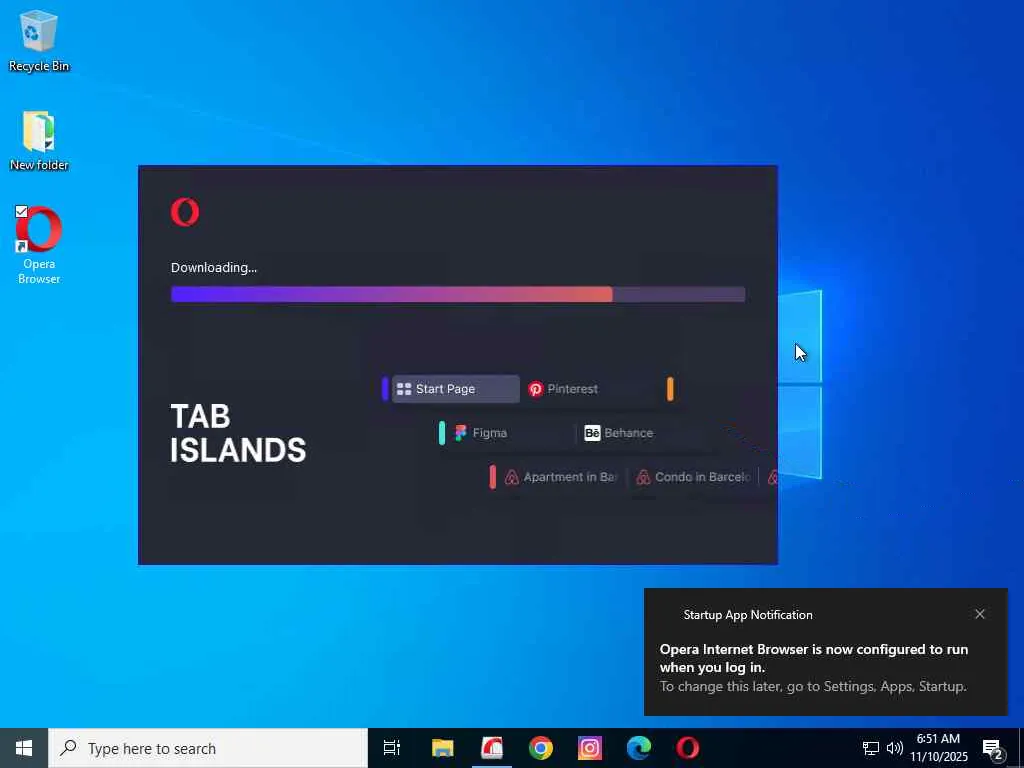This screenshot has width=1024, height=768.
Task: Click the purple tab island handle
Action: (x=385, y=389)
